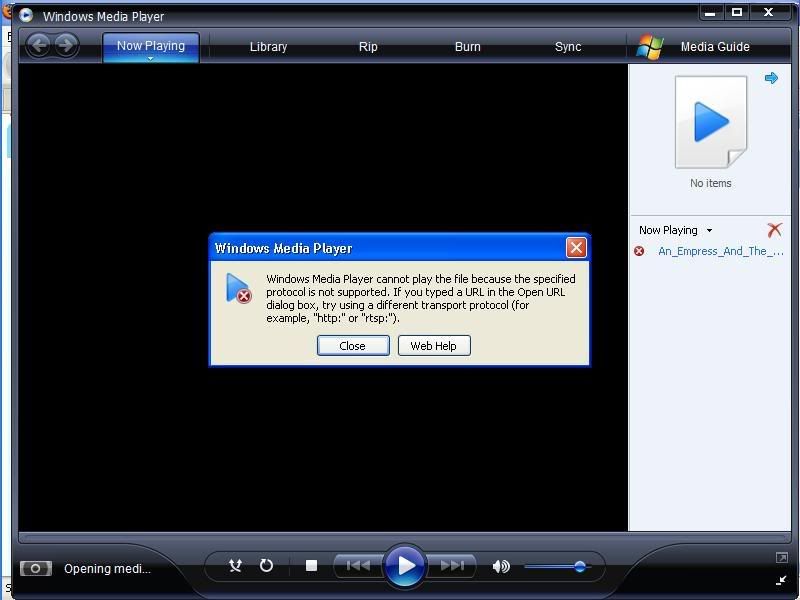Switch to the Now Playing tab
The image size is (800, 600).
(151, 46)
